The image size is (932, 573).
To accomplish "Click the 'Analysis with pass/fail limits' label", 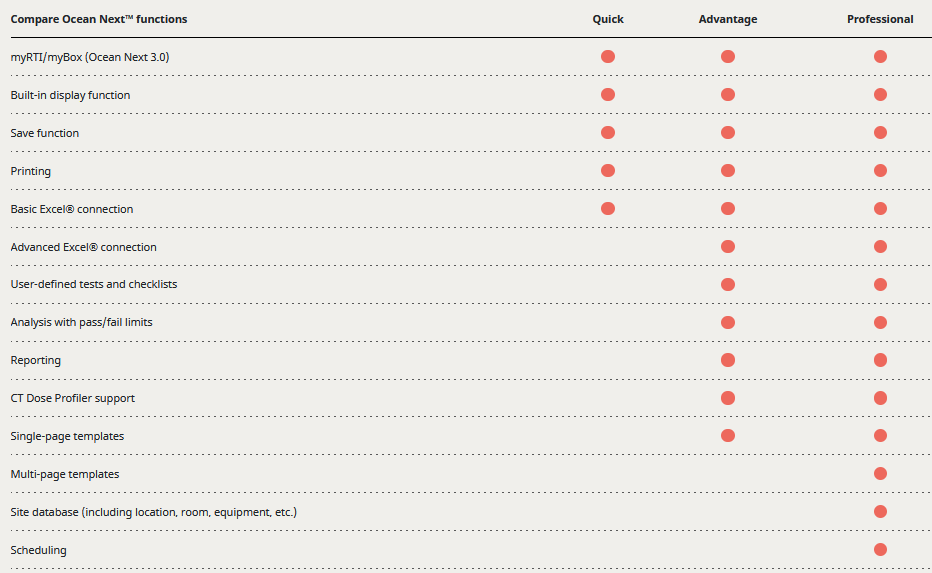I will [82, 322].
